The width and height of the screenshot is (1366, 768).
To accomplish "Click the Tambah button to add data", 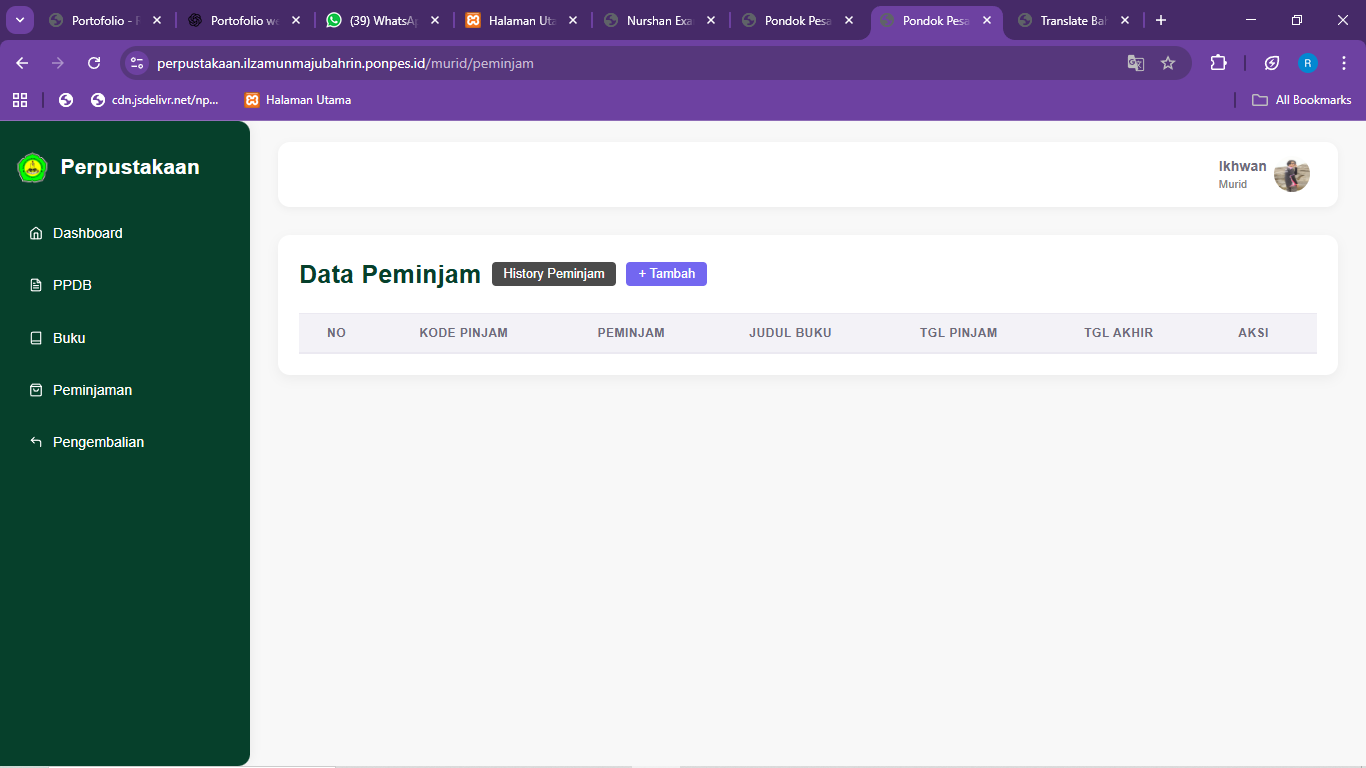I will 666,273.
